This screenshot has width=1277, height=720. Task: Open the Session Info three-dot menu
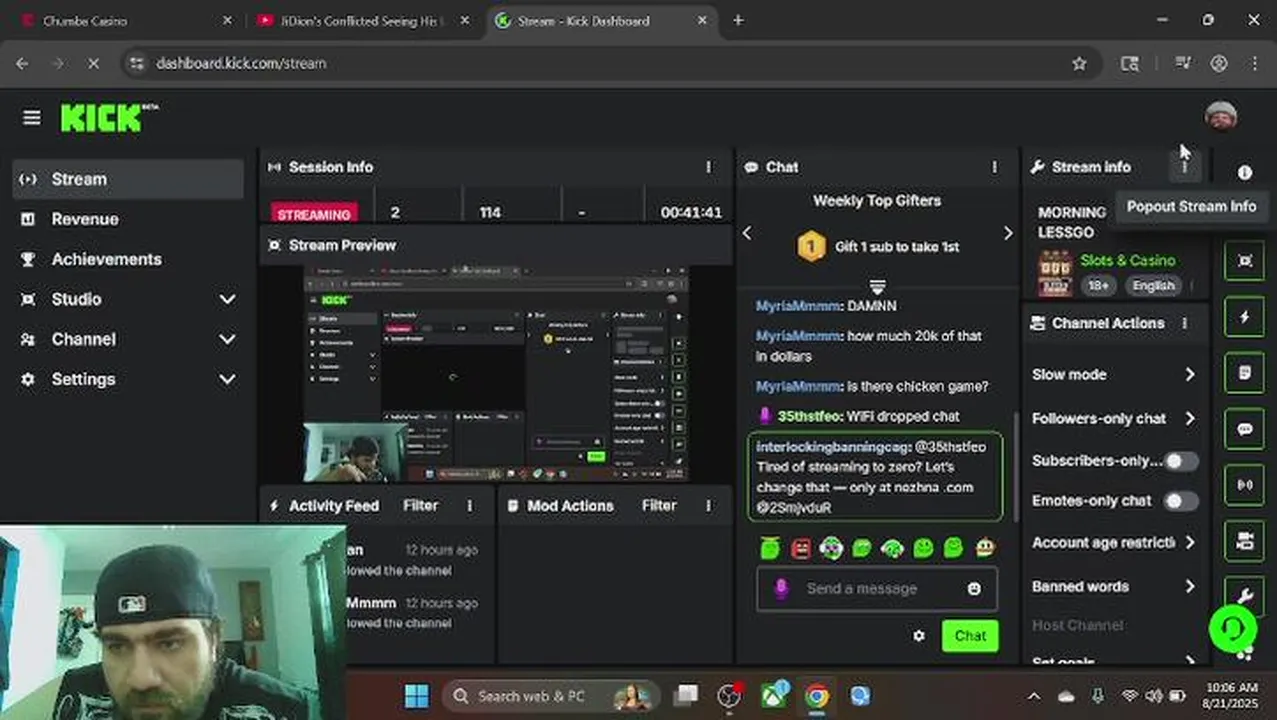click(708, 167)
